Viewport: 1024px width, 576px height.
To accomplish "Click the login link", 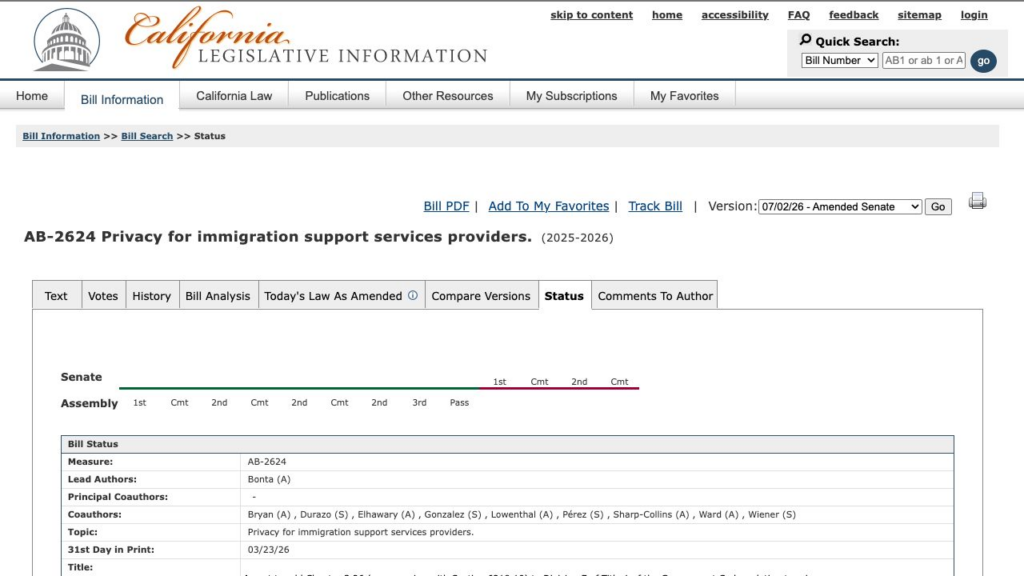I will pos(974,15).
